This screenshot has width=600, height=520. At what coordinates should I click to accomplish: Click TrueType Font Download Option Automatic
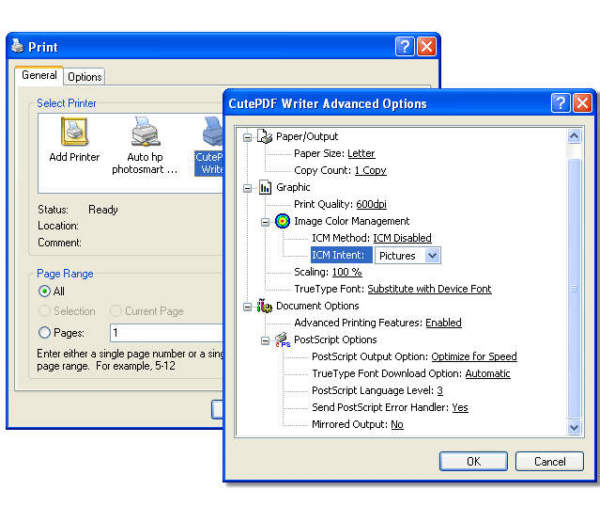(x=488, y=373)
